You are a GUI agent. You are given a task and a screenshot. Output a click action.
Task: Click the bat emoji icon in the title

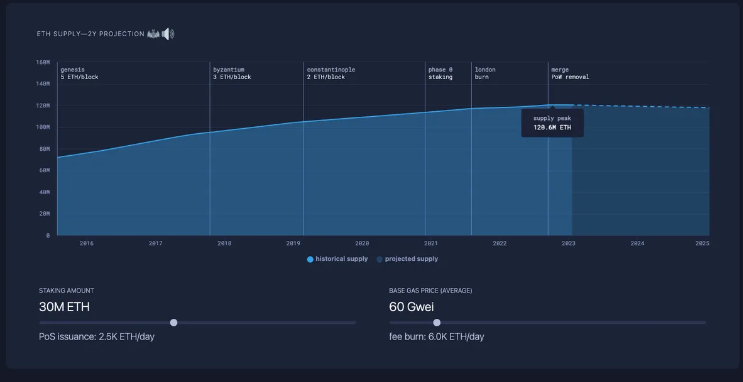pyautogui.click(x=153, y=34)
